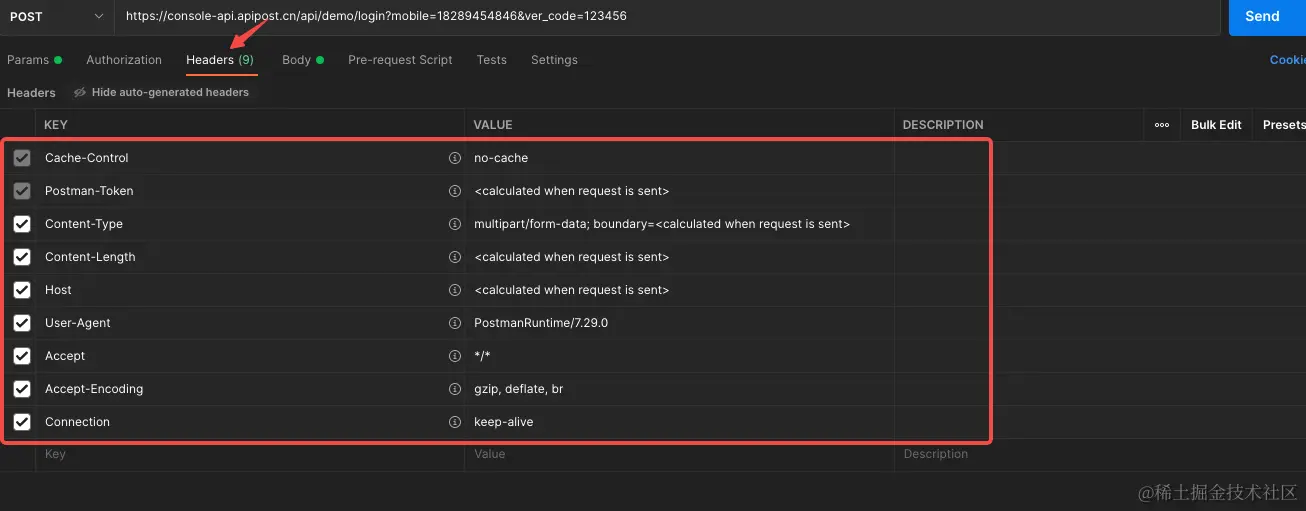
Task: Uncheck the Connection header checkbox
Action: click(x=22, y=422)
